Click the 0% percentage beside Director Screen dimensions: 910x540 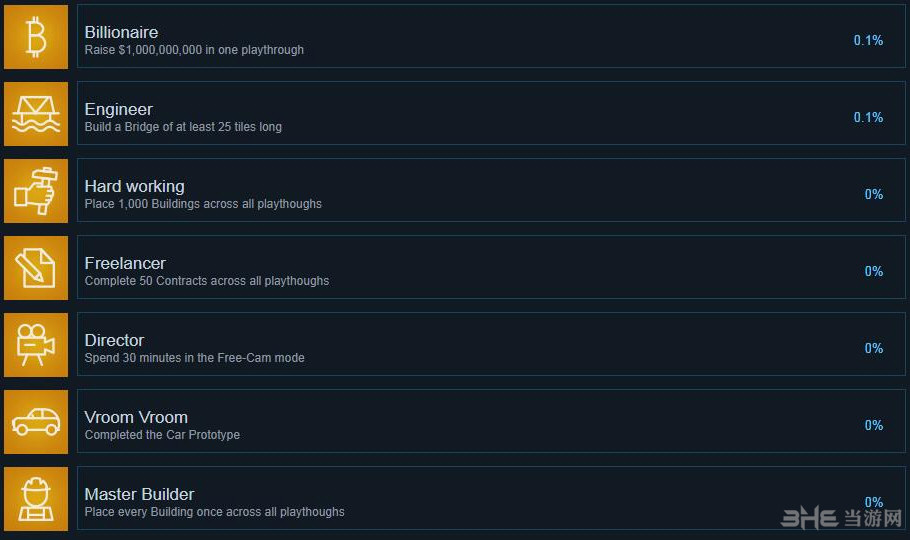tap(874, 348)
